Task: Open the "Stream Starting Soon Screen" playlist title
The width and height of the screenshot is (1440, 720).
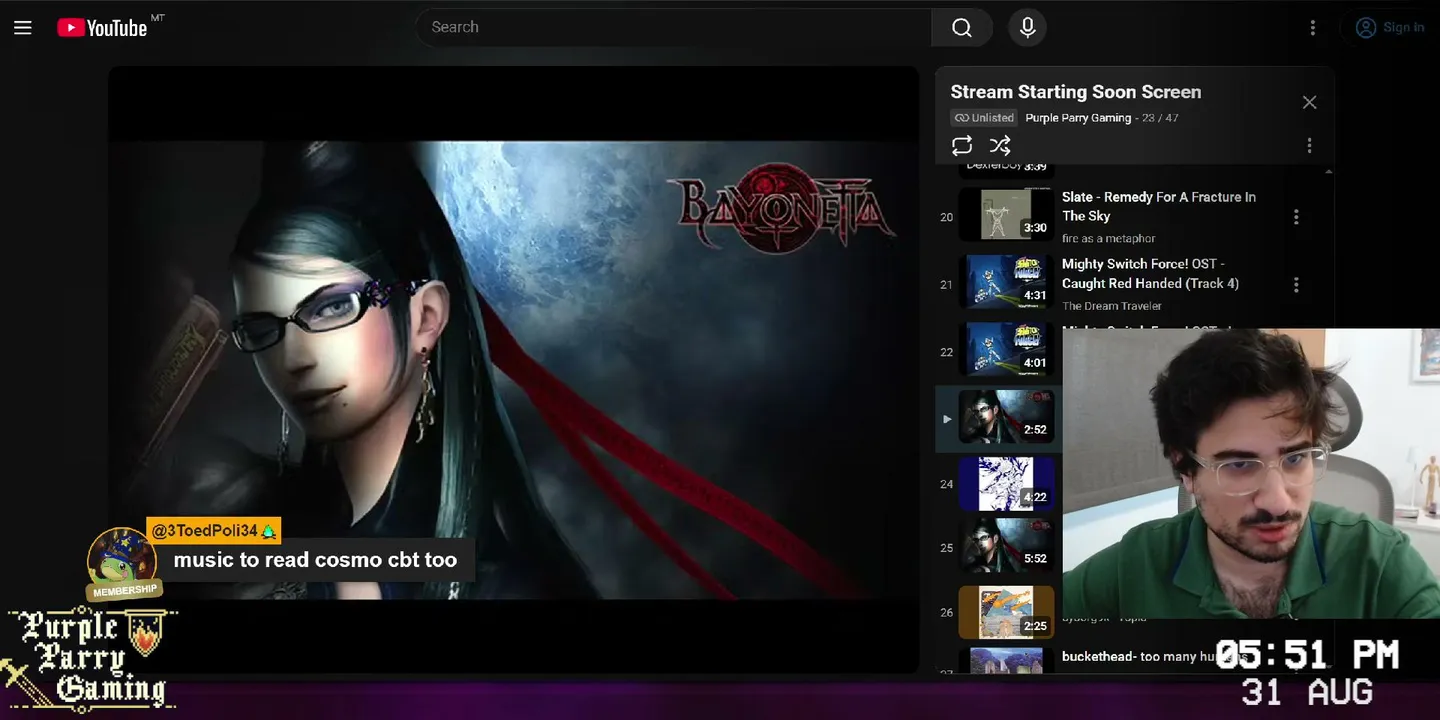Action: click(1076, 92)
